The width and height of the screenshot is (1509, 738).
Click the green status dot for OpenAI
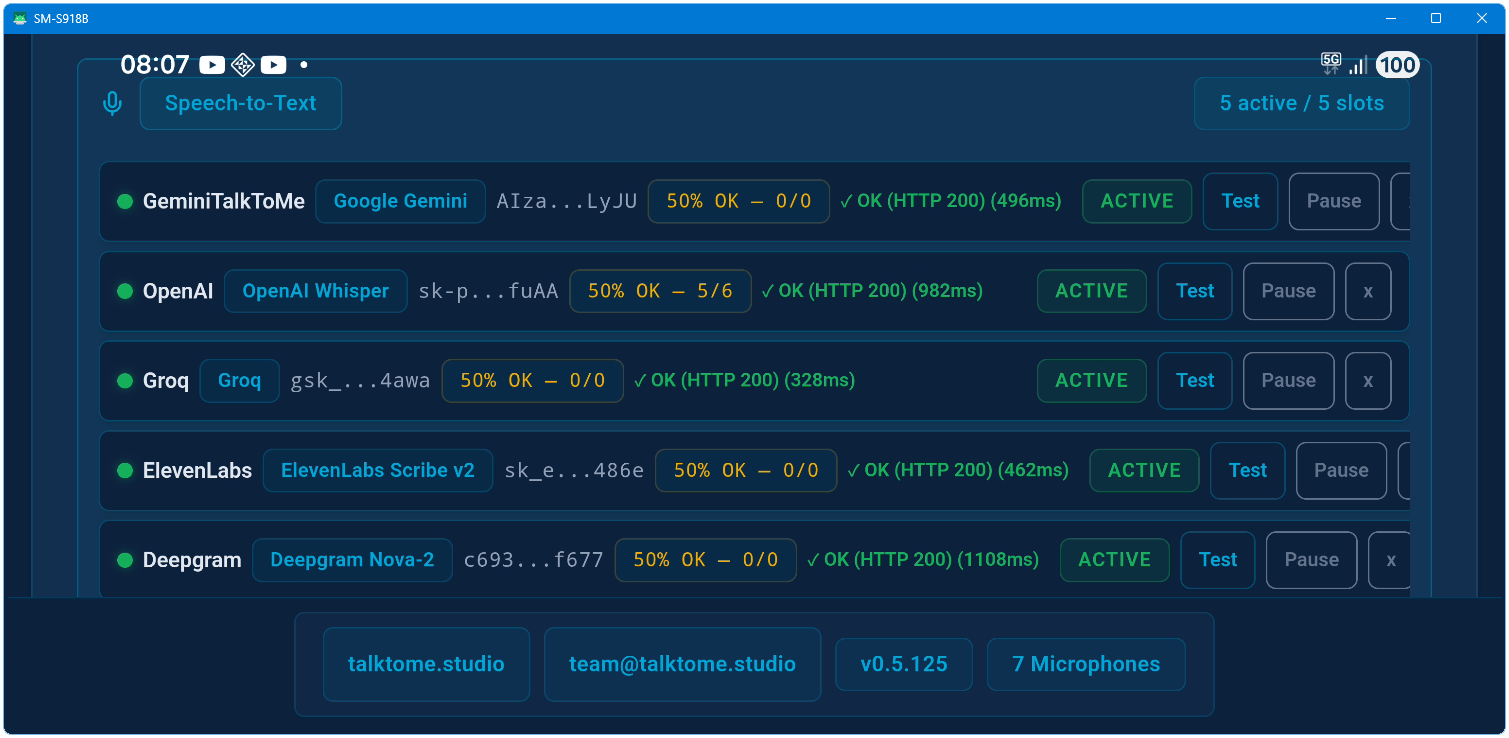click(125, 291)
